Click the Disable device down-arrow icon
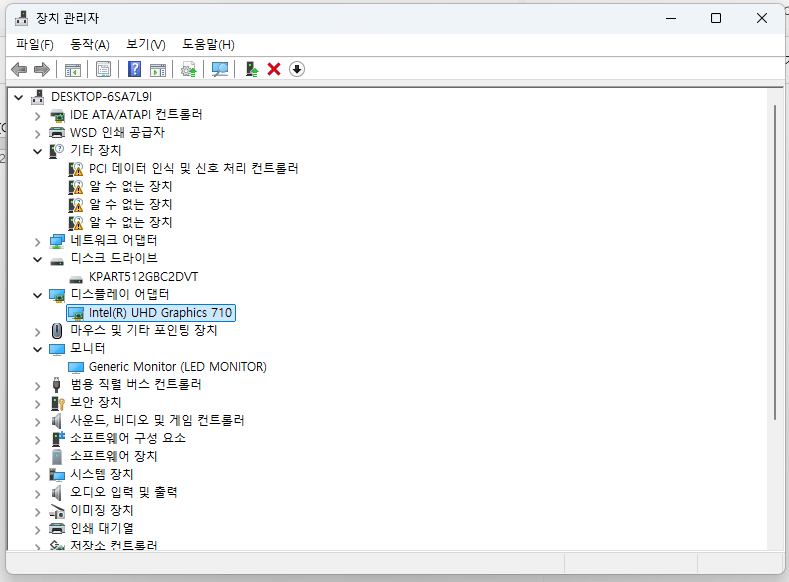789x582 pixels. pyautogui.click(x=297, y=69)
